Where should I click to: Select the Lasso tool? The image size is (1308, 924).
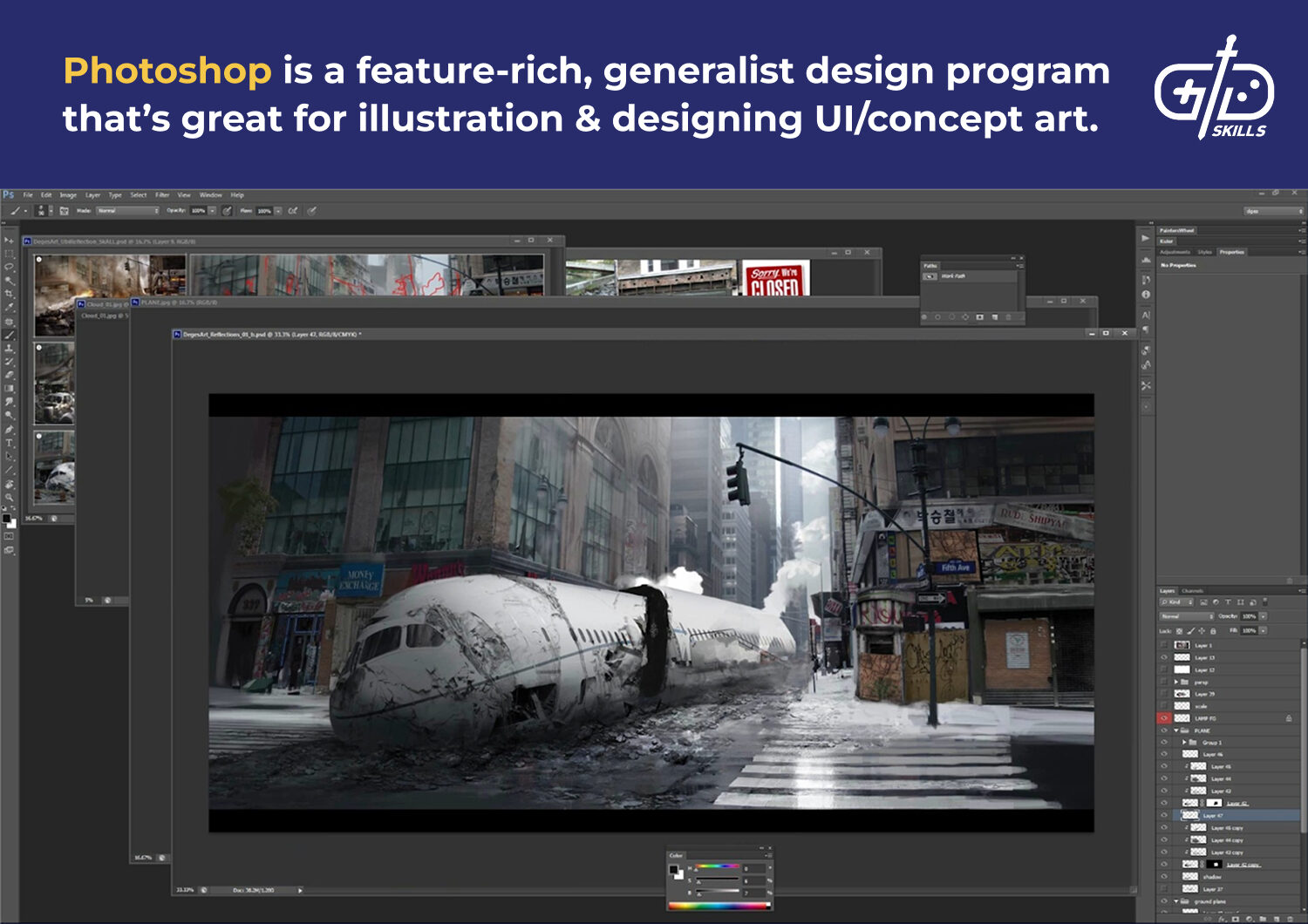click(9, 267)
